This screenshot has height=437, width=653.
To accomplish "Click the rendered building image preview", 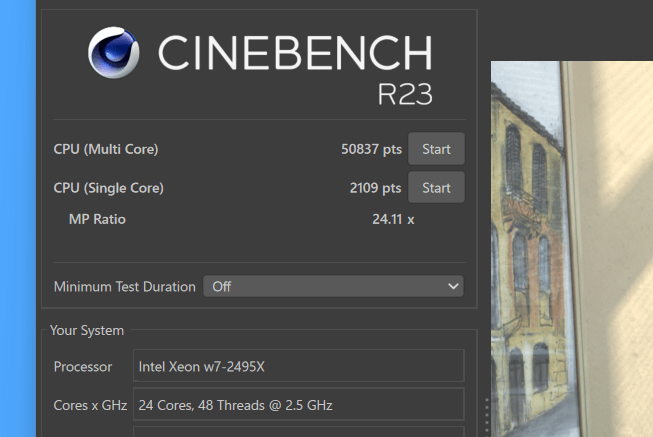I will [x=572, y=249].
